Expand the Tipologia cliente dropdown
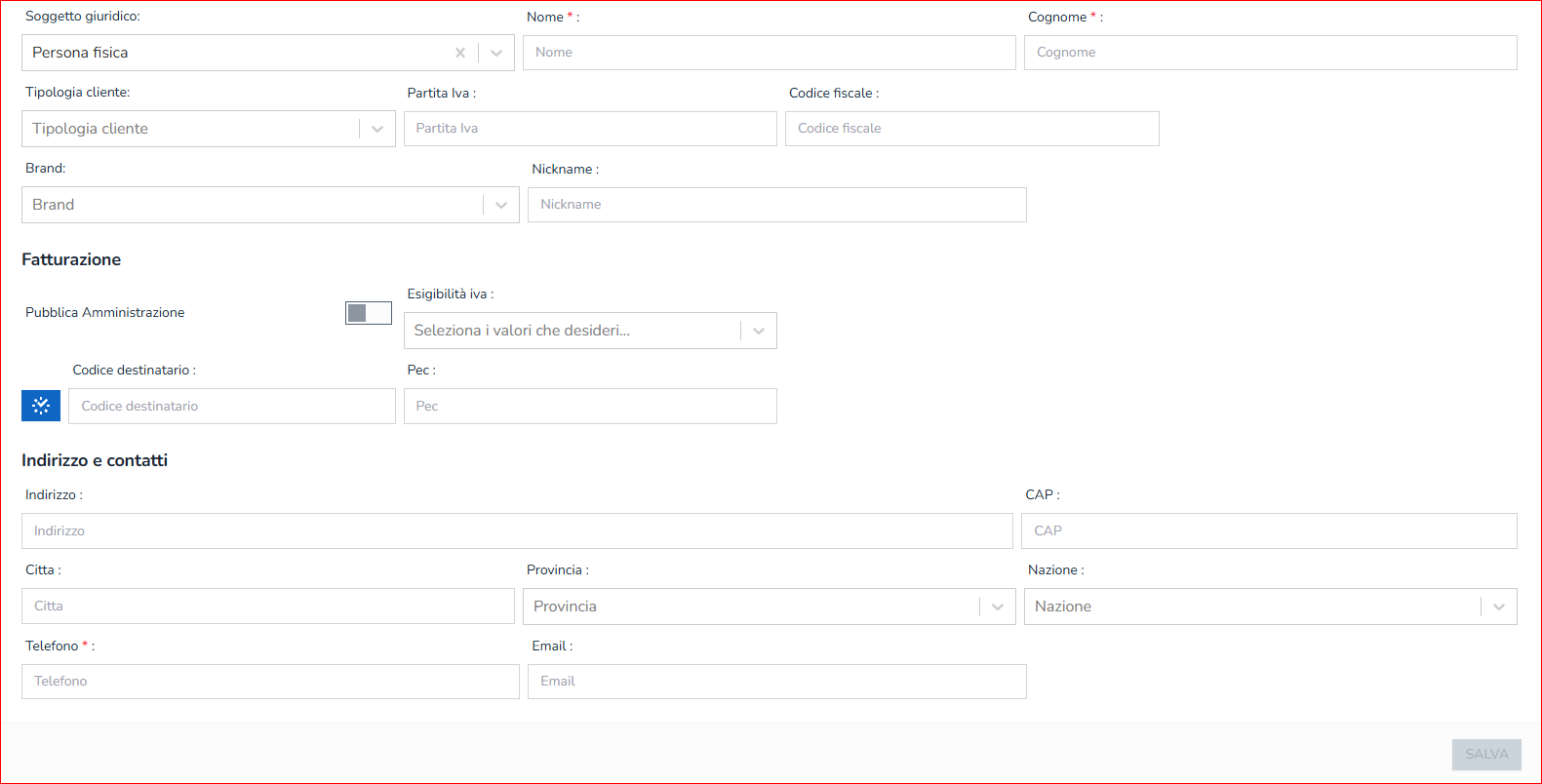The height and width of the screenshot is (784, 1542). point(377,129)
